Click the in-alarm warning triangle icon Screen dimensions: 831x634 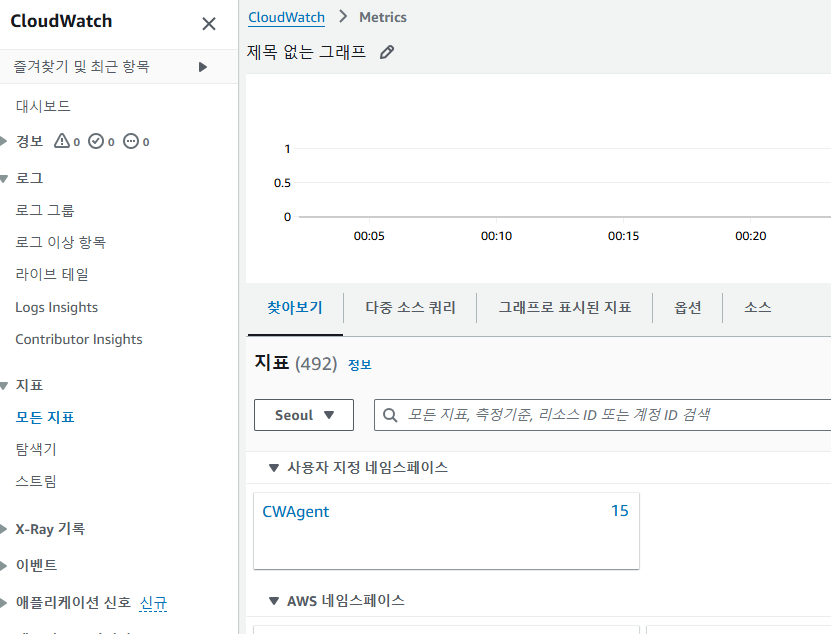pyautogui.click(x=62, y=141)
